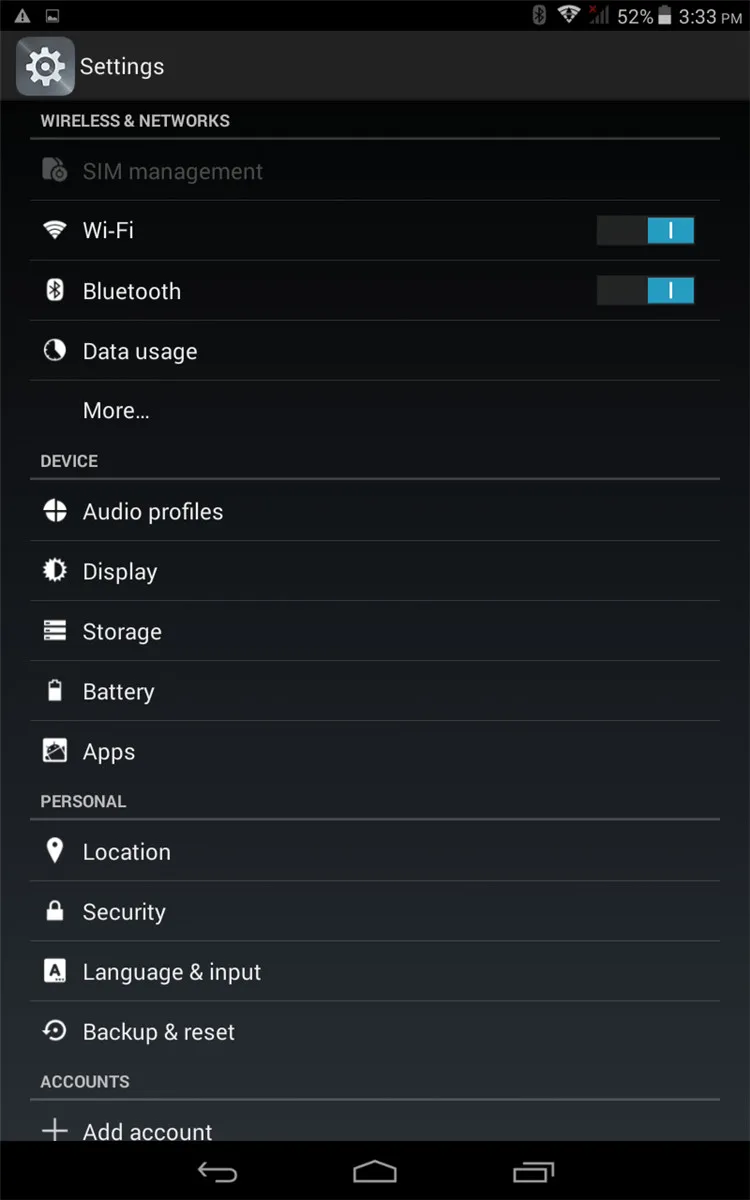750x1200 pixels.
Task: Open Display settings via the brightness icon
Action: click(x=55, y=571)
